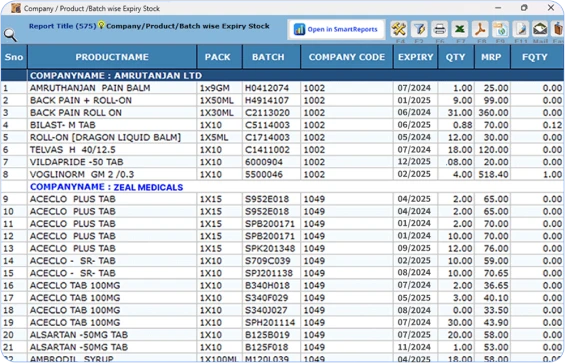Image resolution: width=566 pixels, height=363 pixels.
Task: Sort by Sno column header
Action: (x=14, y=57)
